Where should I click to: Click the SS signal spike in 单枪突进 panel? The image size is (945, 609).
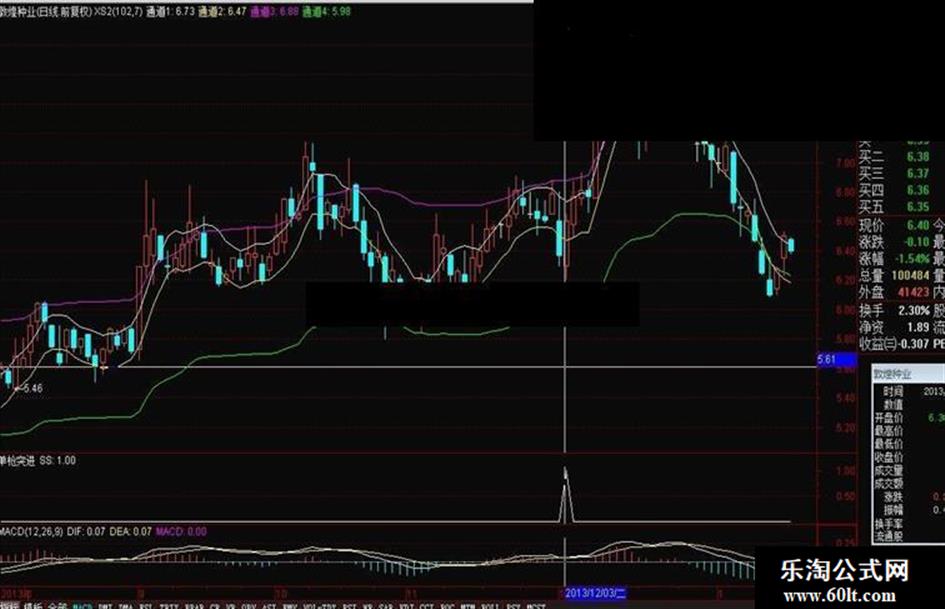click(565, 494)
